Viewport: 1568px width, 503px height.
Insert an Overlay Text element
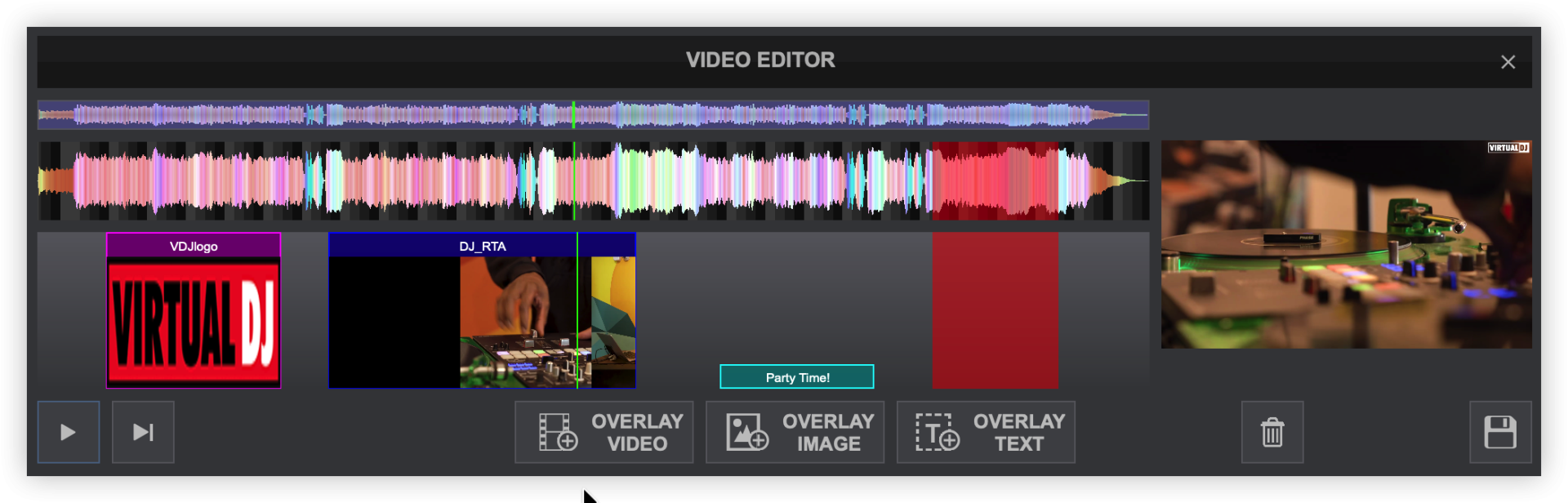coord(986,432)
